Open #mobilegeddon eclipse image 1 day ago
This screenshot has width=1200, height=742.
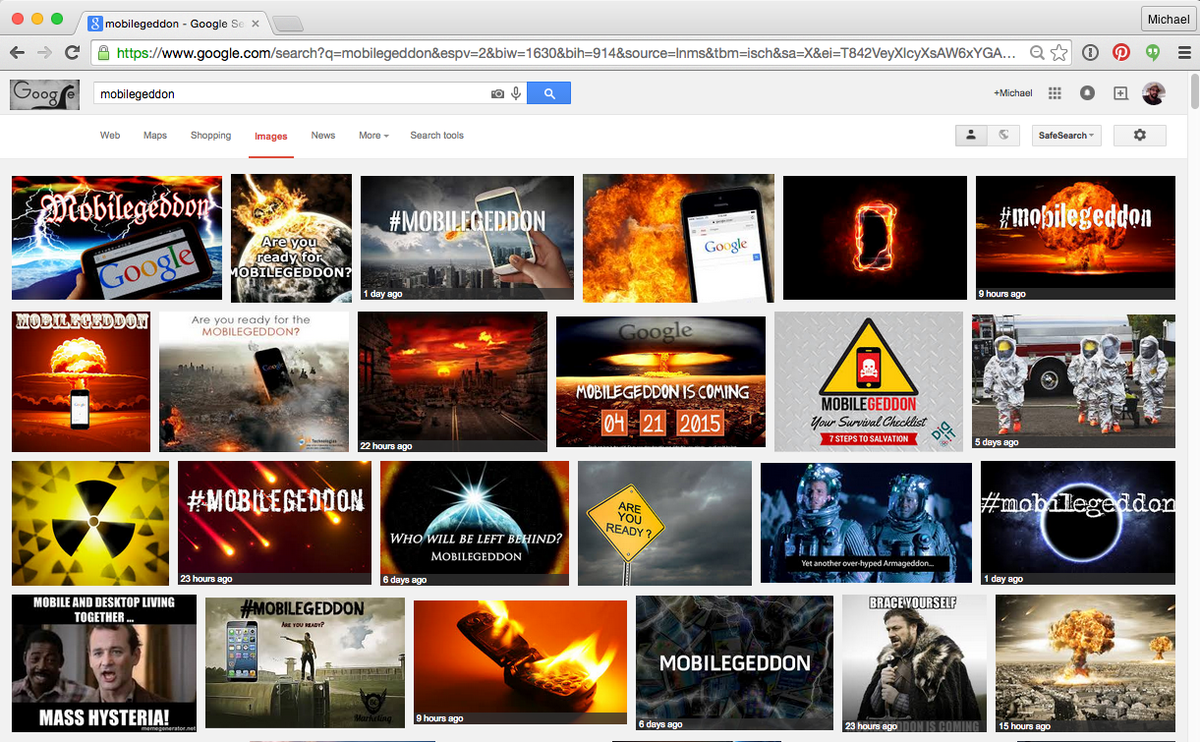(x=1078, y=523)
